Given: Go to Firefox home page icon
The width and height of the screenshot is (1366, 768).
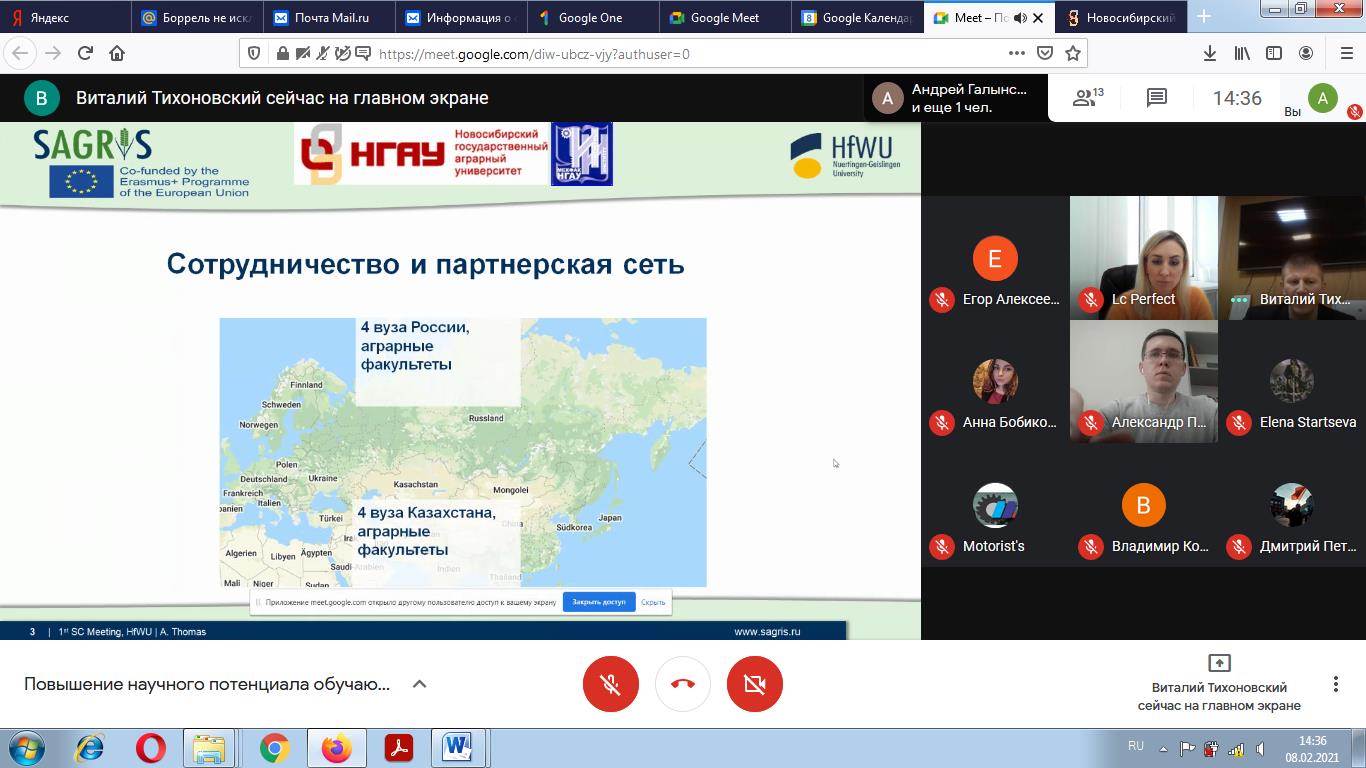Looking at the screenshot, I should coord(117,53).
